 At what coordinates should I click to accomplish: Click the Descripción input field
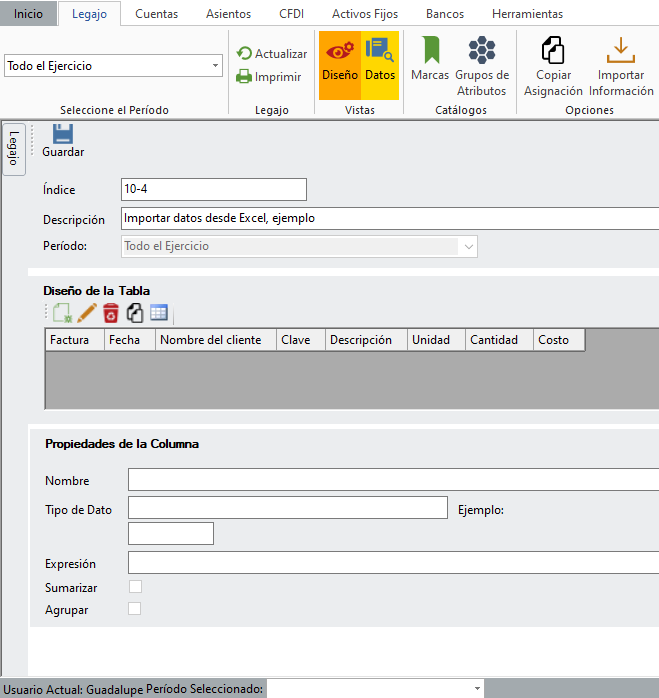point(390,218)
